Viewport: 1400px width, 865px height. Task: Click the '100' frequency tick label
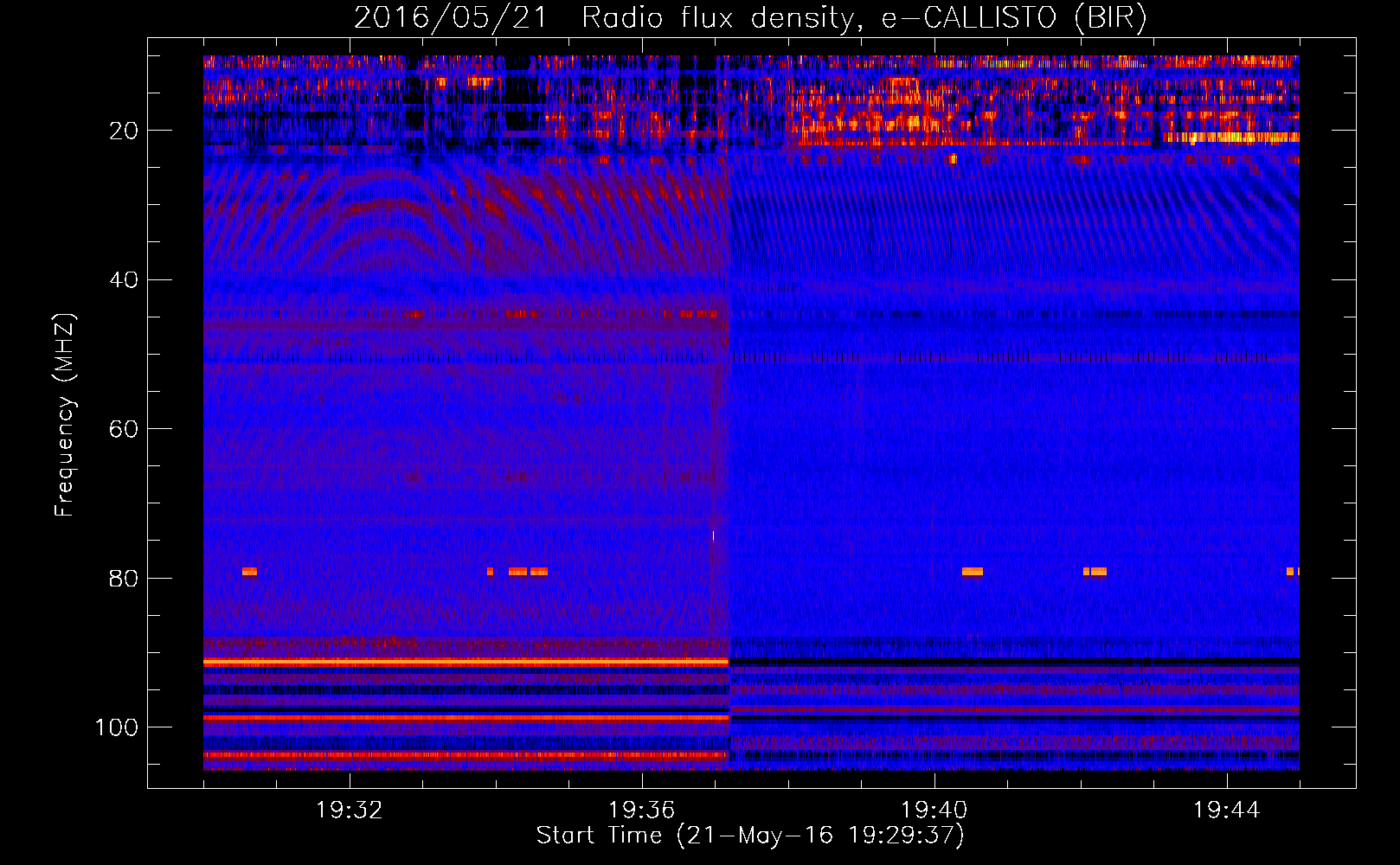(117, 727)
